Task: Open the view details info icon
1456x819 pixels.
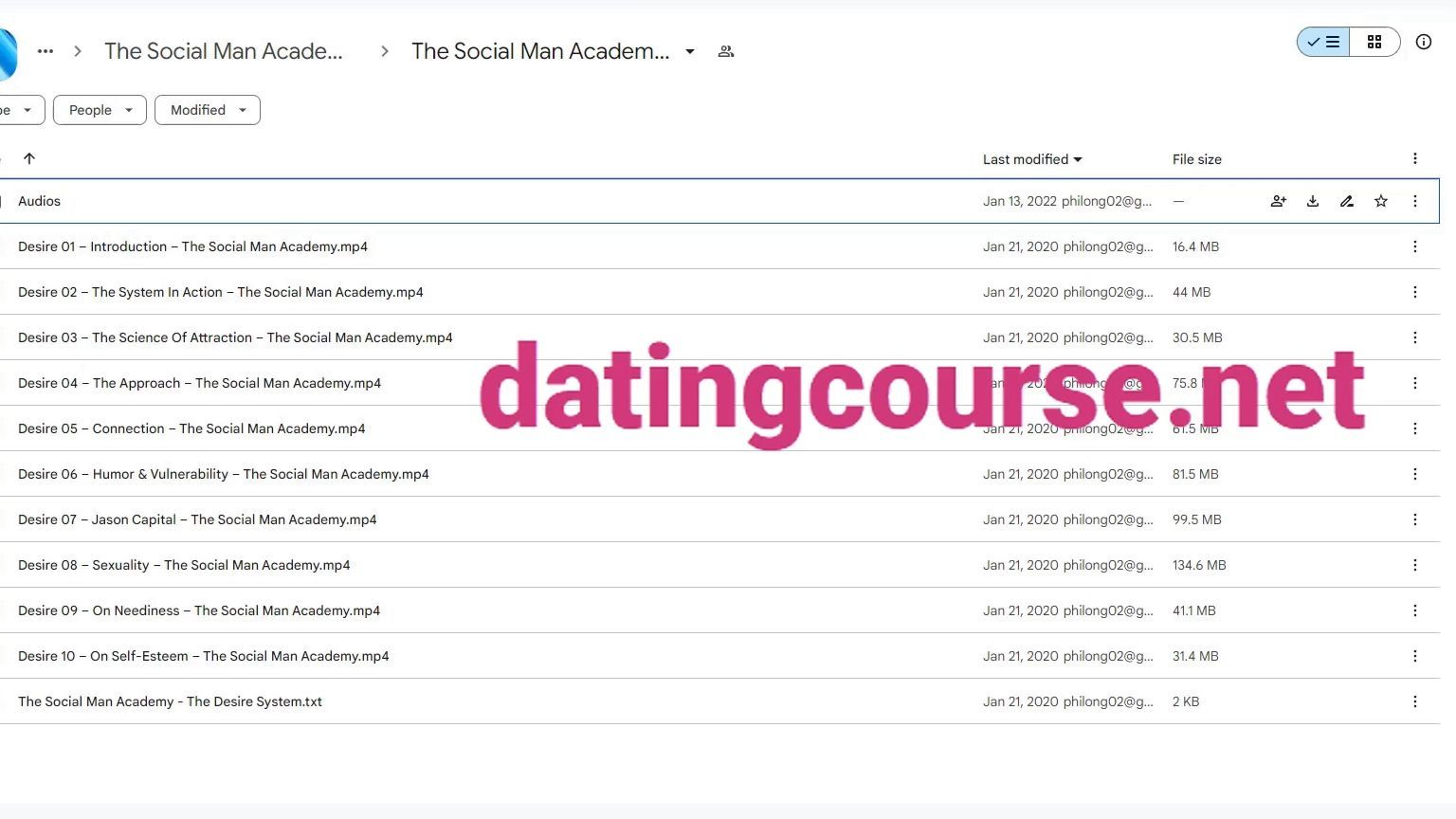Action: (1424, 42)
